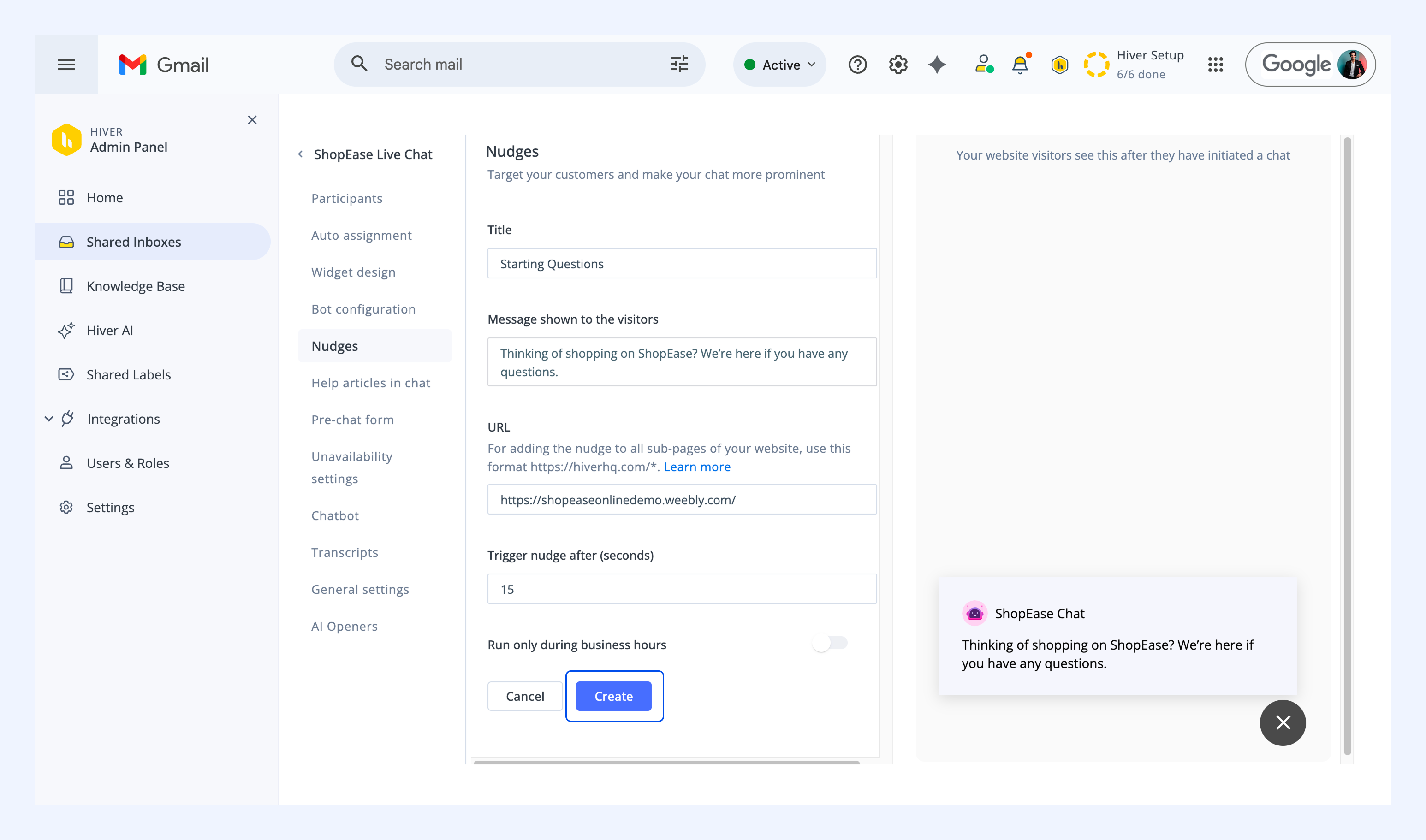Click the Create nudge button

pyautogui.click(x=614, y=696)
